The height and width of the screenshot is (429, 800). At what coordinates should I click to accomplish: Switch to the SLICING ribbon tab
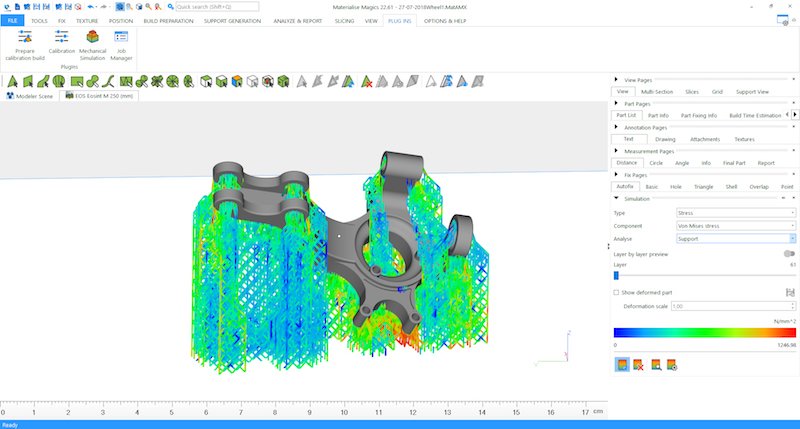pos(344,21)
